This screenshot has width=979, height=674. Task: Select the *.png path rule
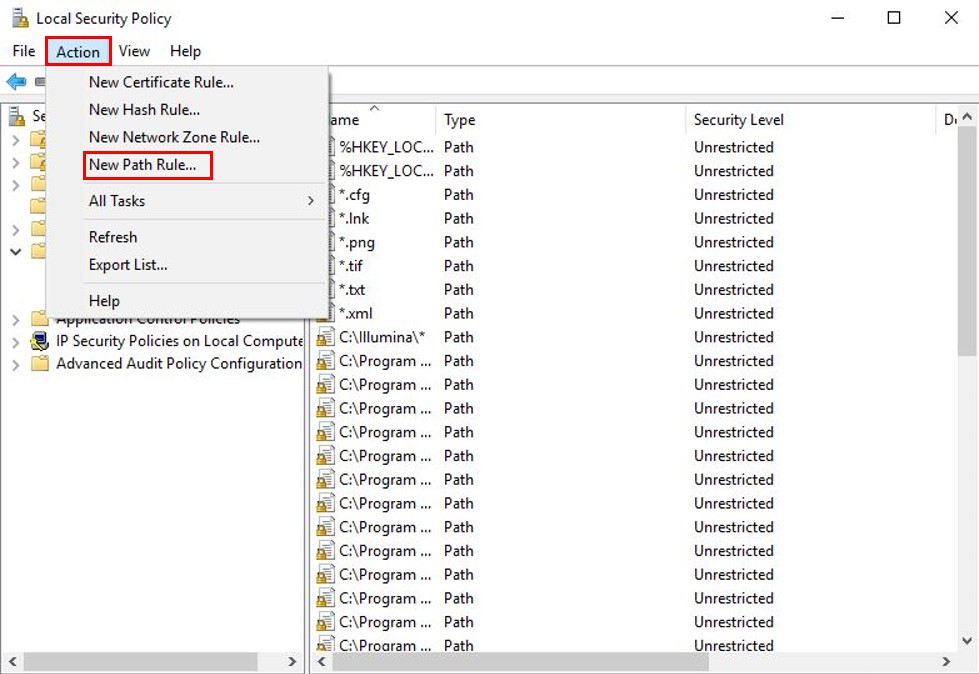[357, 242]
